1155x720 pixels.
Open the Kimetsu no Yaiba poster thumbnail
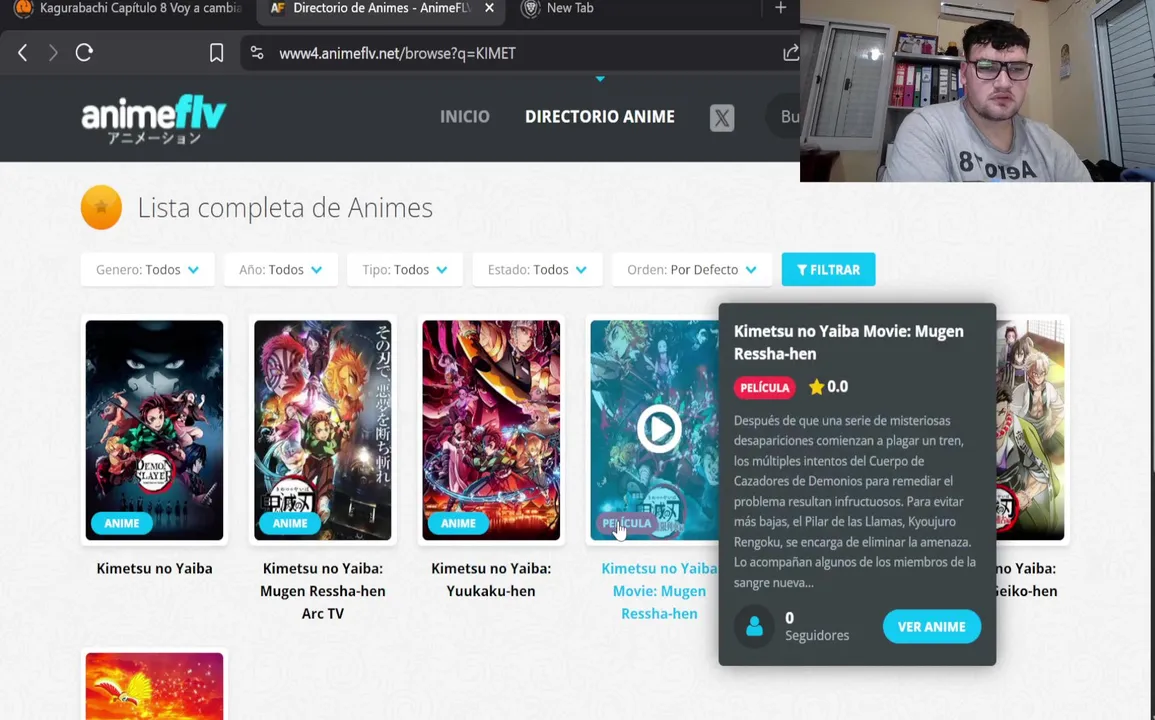click(154, 430)
